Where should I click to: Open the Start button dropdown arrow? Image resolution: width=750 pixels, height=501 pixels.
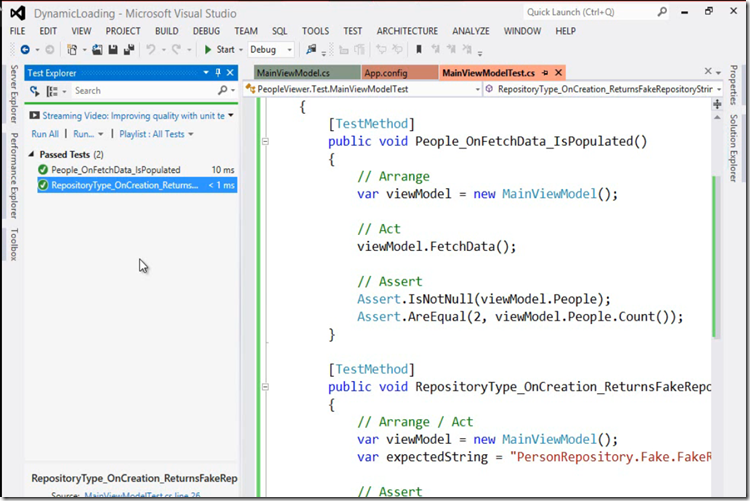tap(241, 50)
